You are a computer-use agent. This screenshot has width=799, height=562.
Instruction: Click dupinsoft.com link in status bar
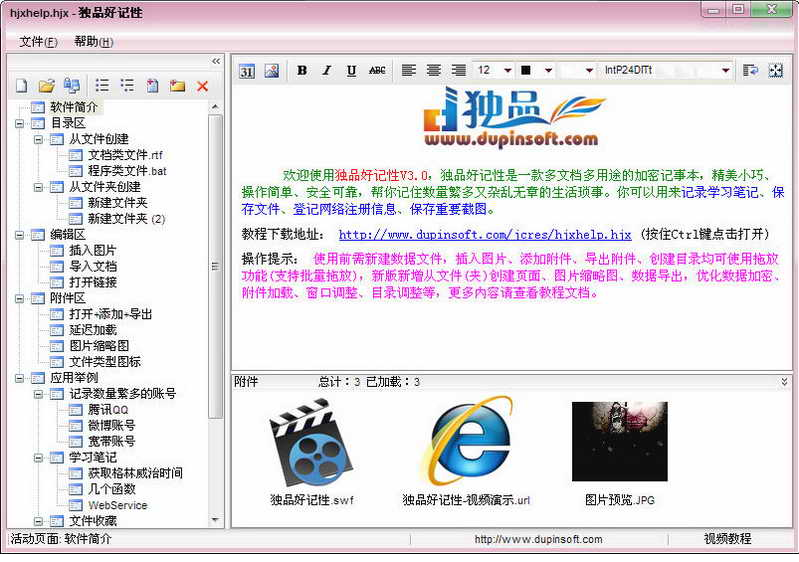click(x=538, y=539)
